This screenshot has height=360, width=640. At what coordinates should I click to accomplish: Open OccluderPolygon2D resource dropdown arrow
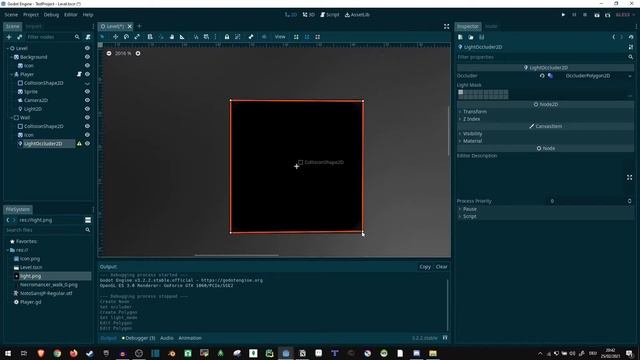pos(630,76)
